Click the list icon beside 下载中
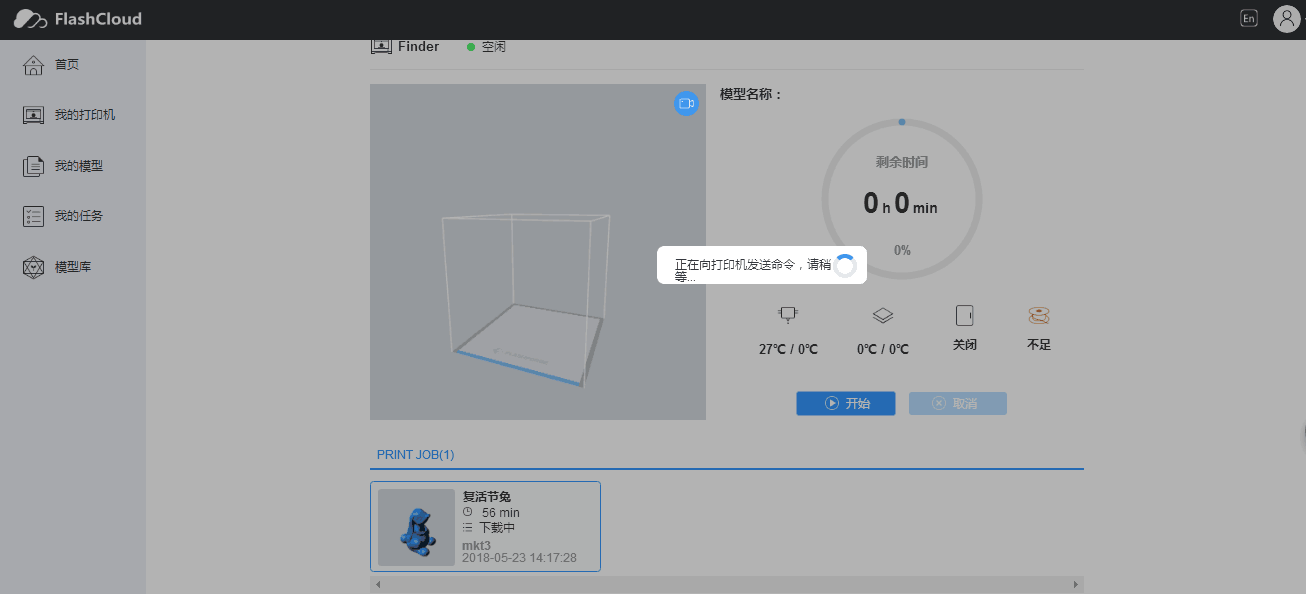 click(x=467, y=527)
